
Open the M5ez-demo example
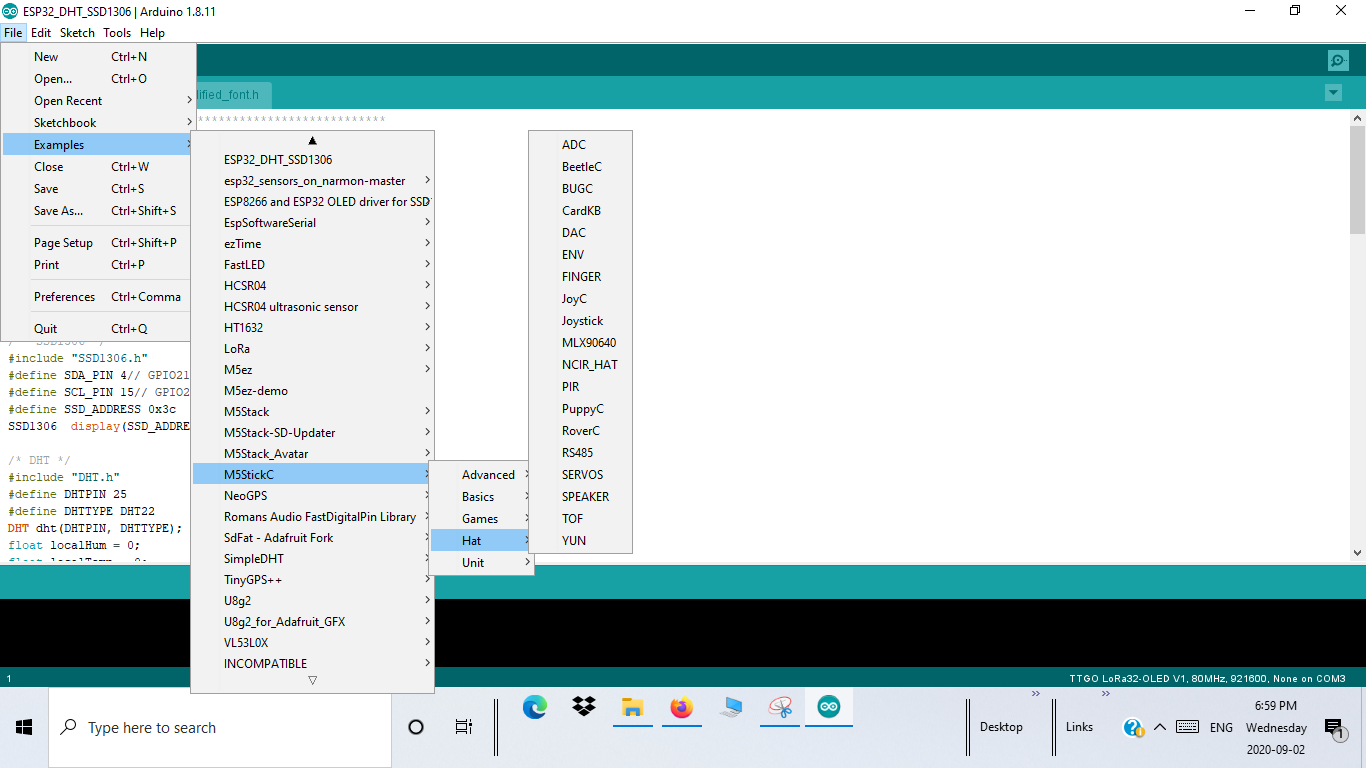312,391
